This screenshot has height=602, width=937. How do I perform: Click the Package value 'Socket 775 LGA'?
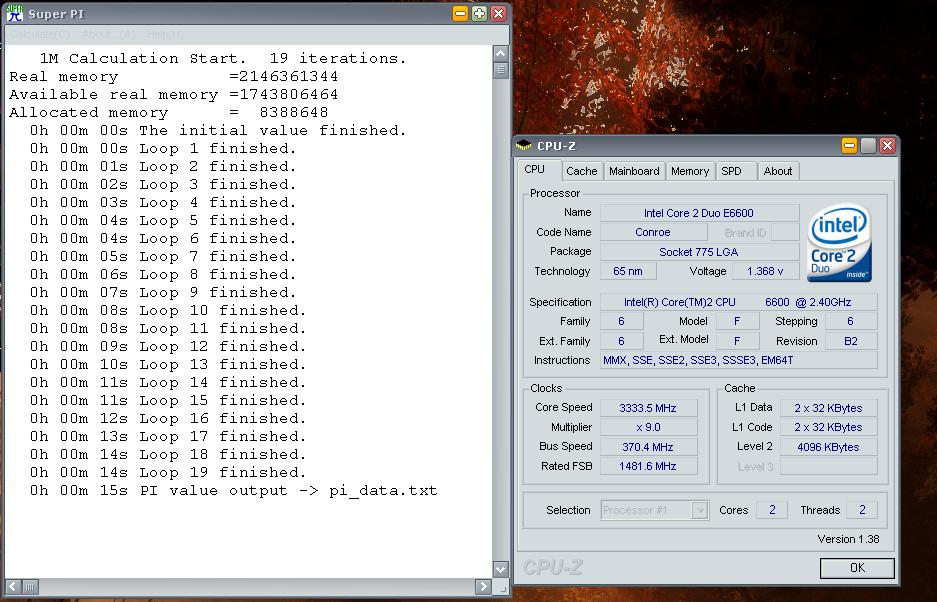coord(699,252)
